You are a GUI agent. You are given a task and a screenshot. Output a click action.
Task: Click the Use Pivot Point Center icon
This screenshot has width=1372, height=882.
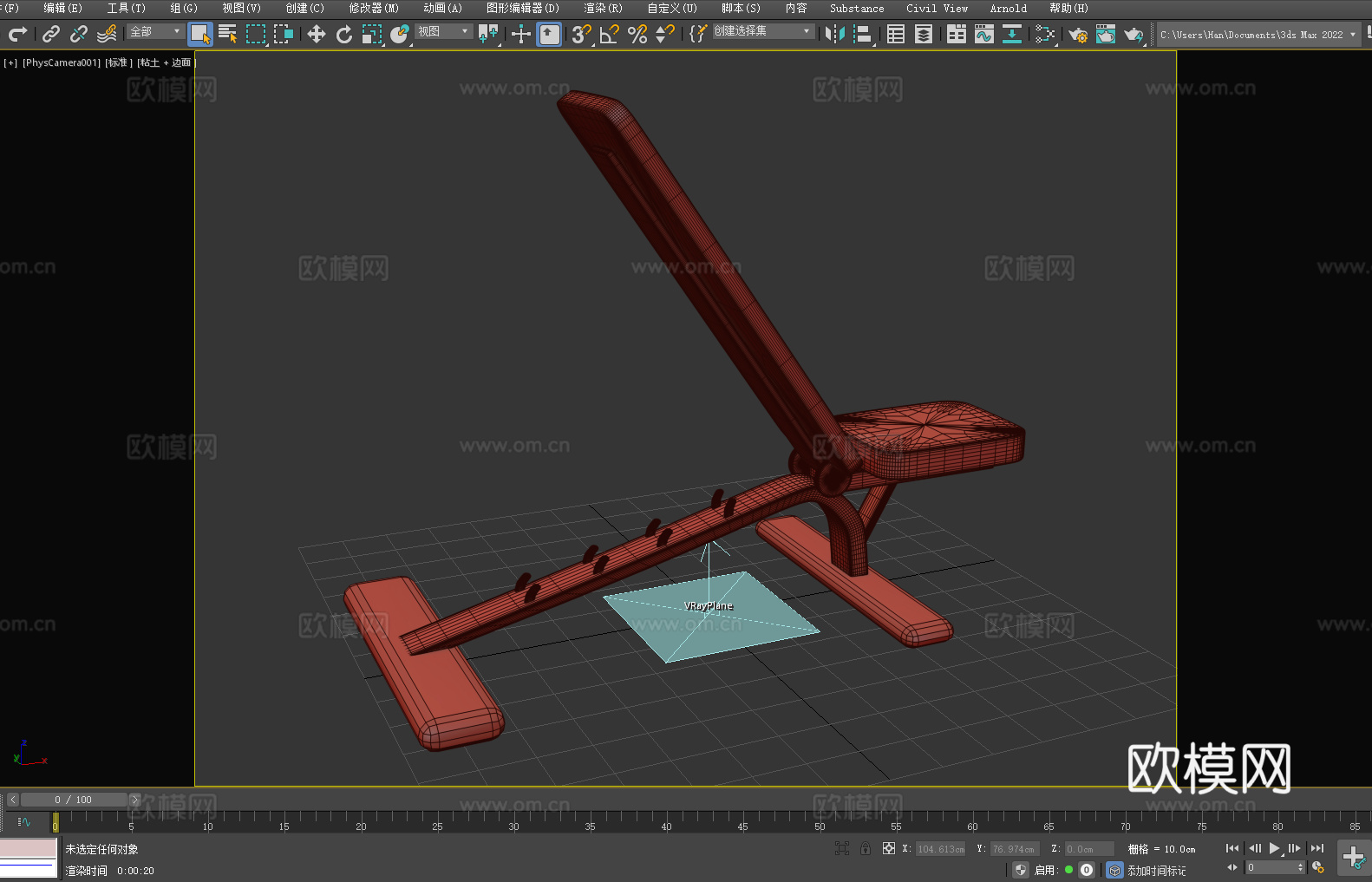click(488, 34)
